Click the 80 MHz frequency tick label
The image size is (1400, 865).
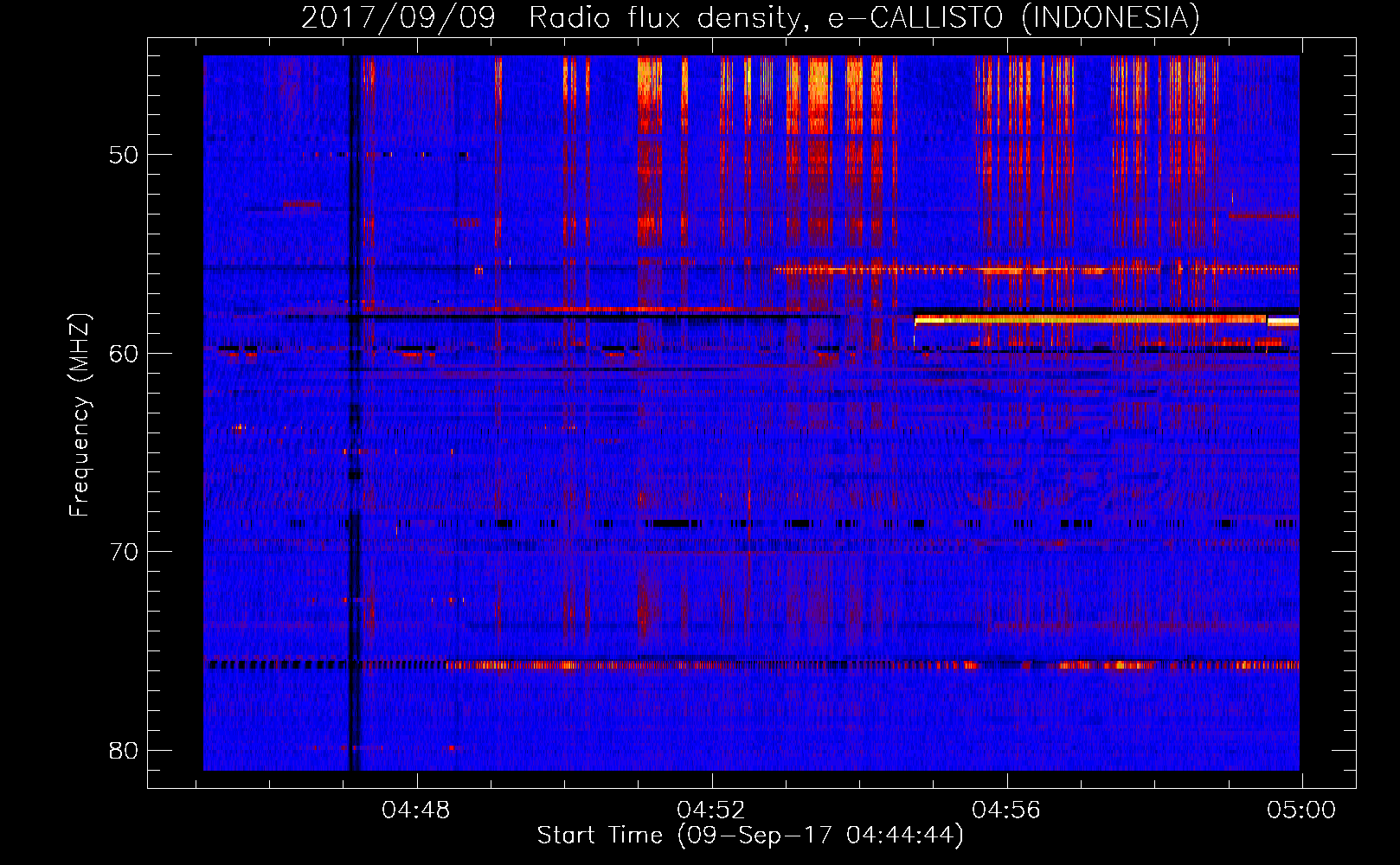pyautogui.click(x=123, y=750)
